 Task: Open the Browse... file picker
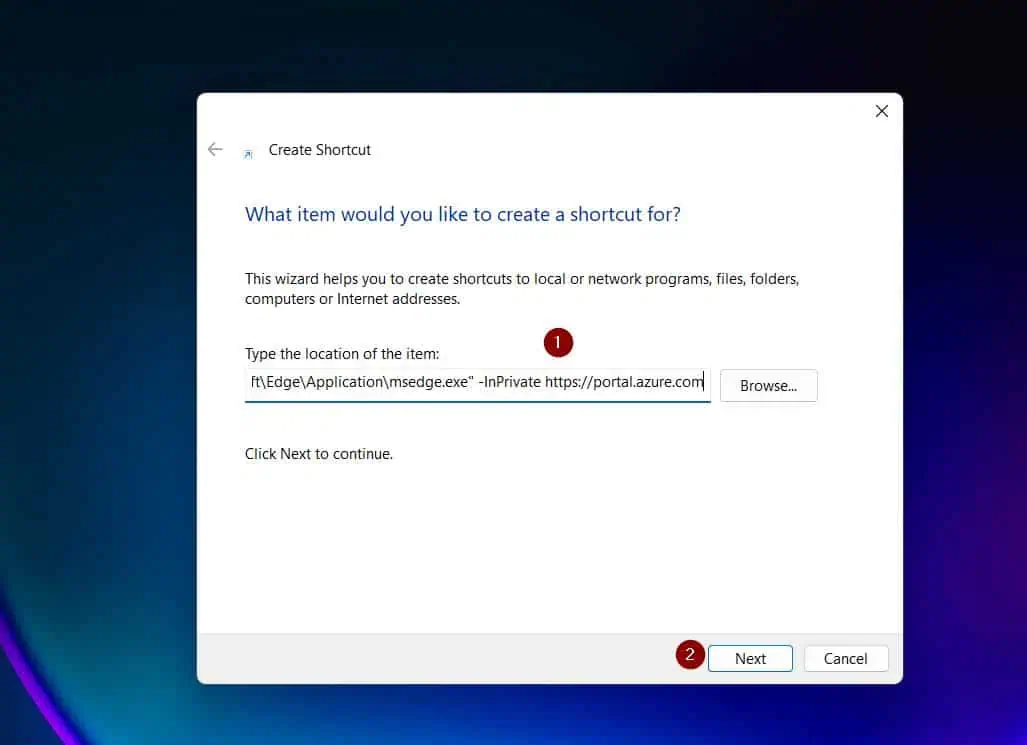pyautogui.click(x=768, y=386)
